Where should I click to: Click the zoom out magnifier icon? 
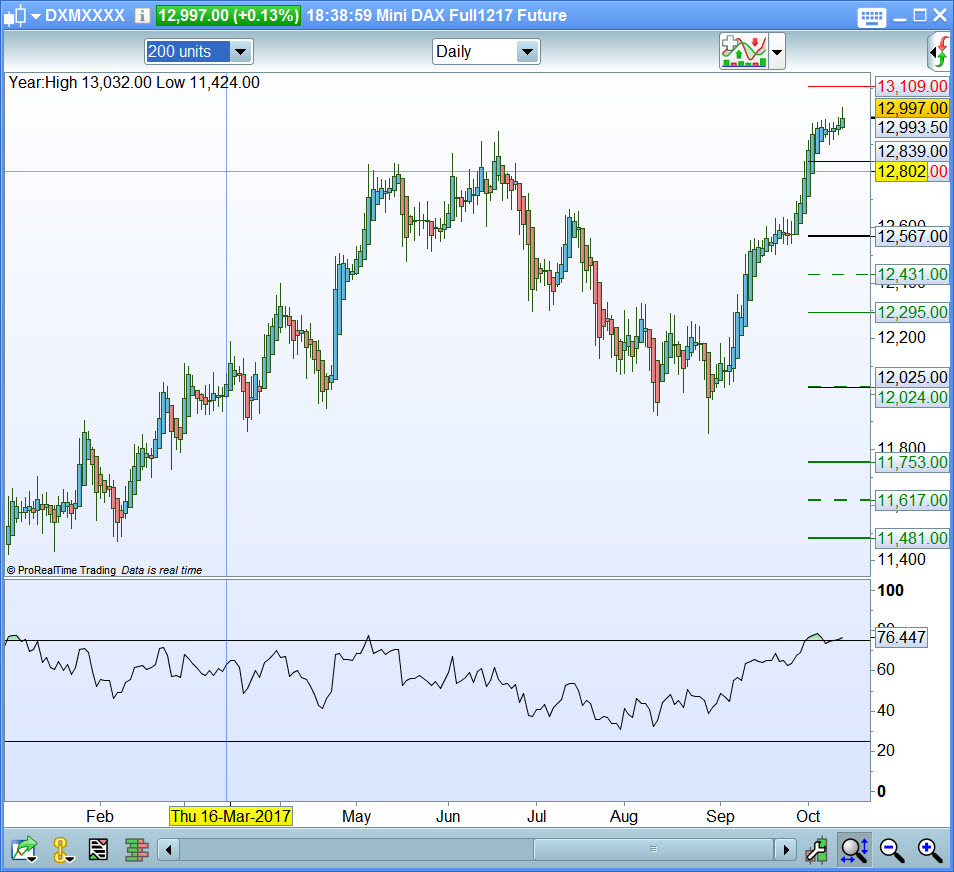click(892, 849)
